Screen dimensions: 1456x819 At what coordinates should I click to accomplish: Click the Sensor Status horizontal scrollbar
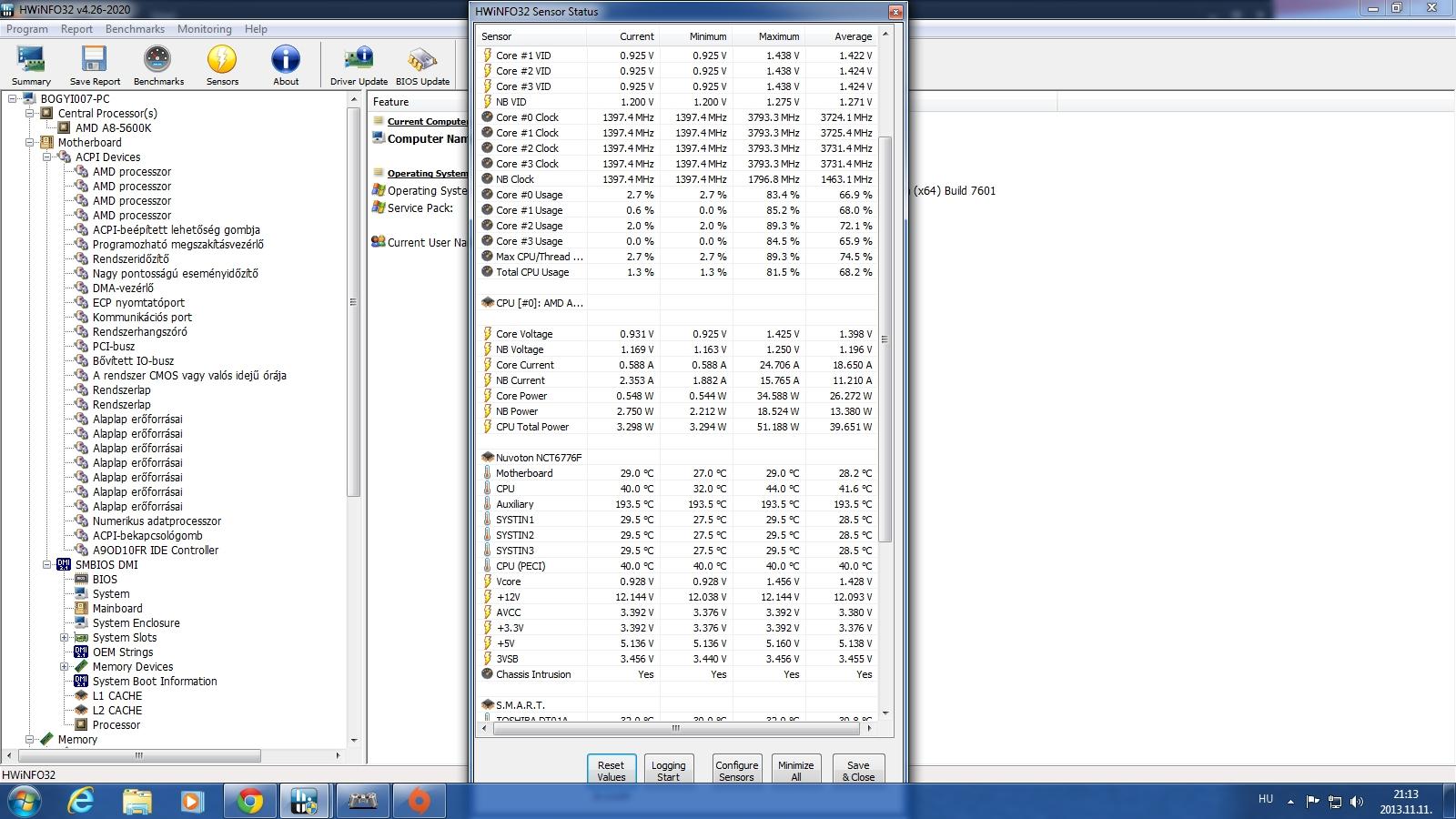676,728
